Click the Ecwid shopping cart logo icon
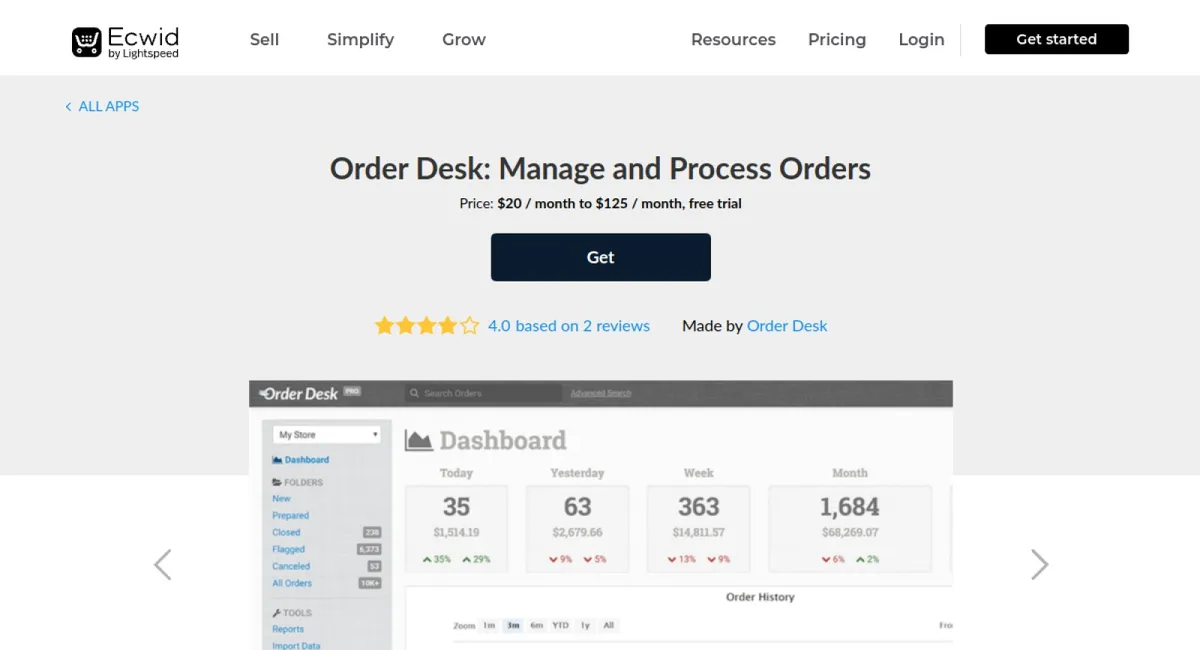 (x=89, y=40)
